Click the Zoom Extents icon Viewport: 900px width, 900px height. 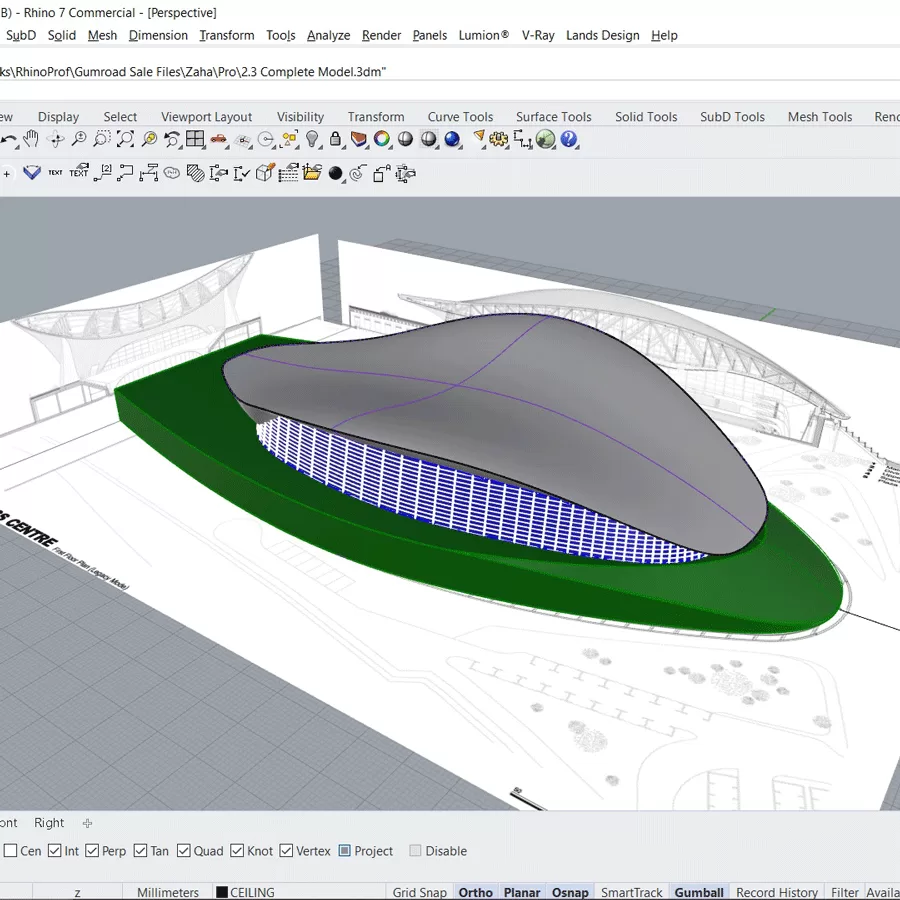click(125, 139)
